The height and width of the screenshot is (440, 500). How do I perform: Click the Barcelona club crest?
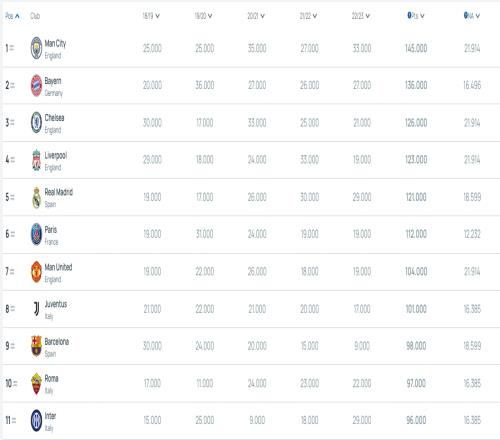pos(36,346)
